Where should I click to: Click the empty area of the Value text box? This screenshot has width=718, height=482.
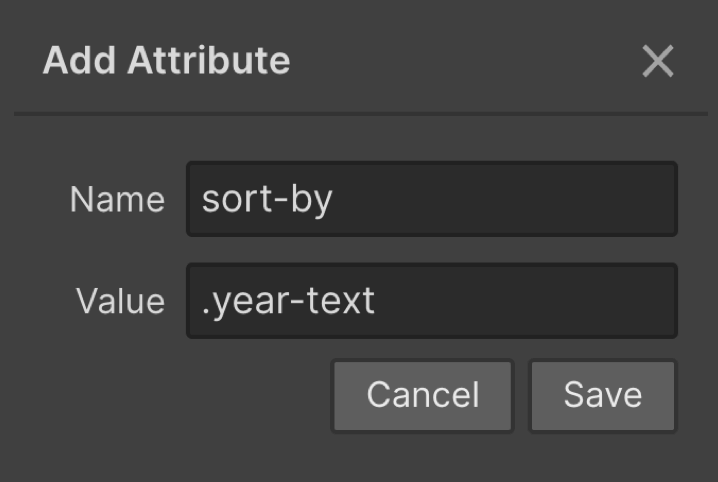[524, 301]
